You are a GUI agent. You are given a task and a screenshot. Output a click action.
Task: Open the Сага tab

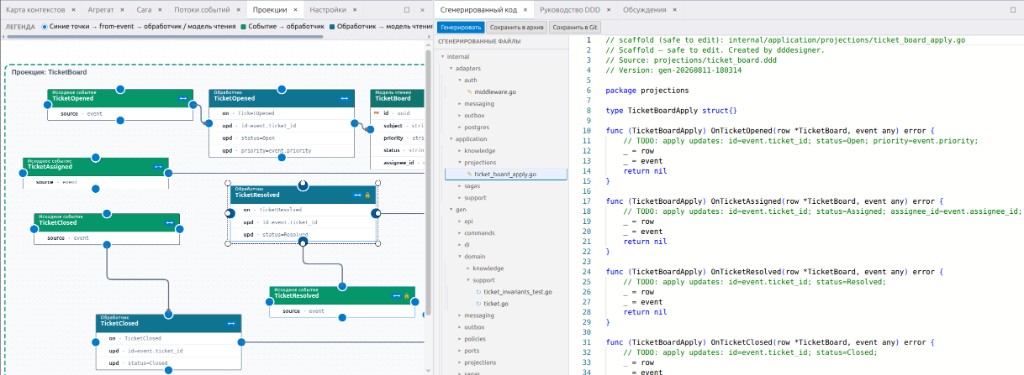pos(144,10)
